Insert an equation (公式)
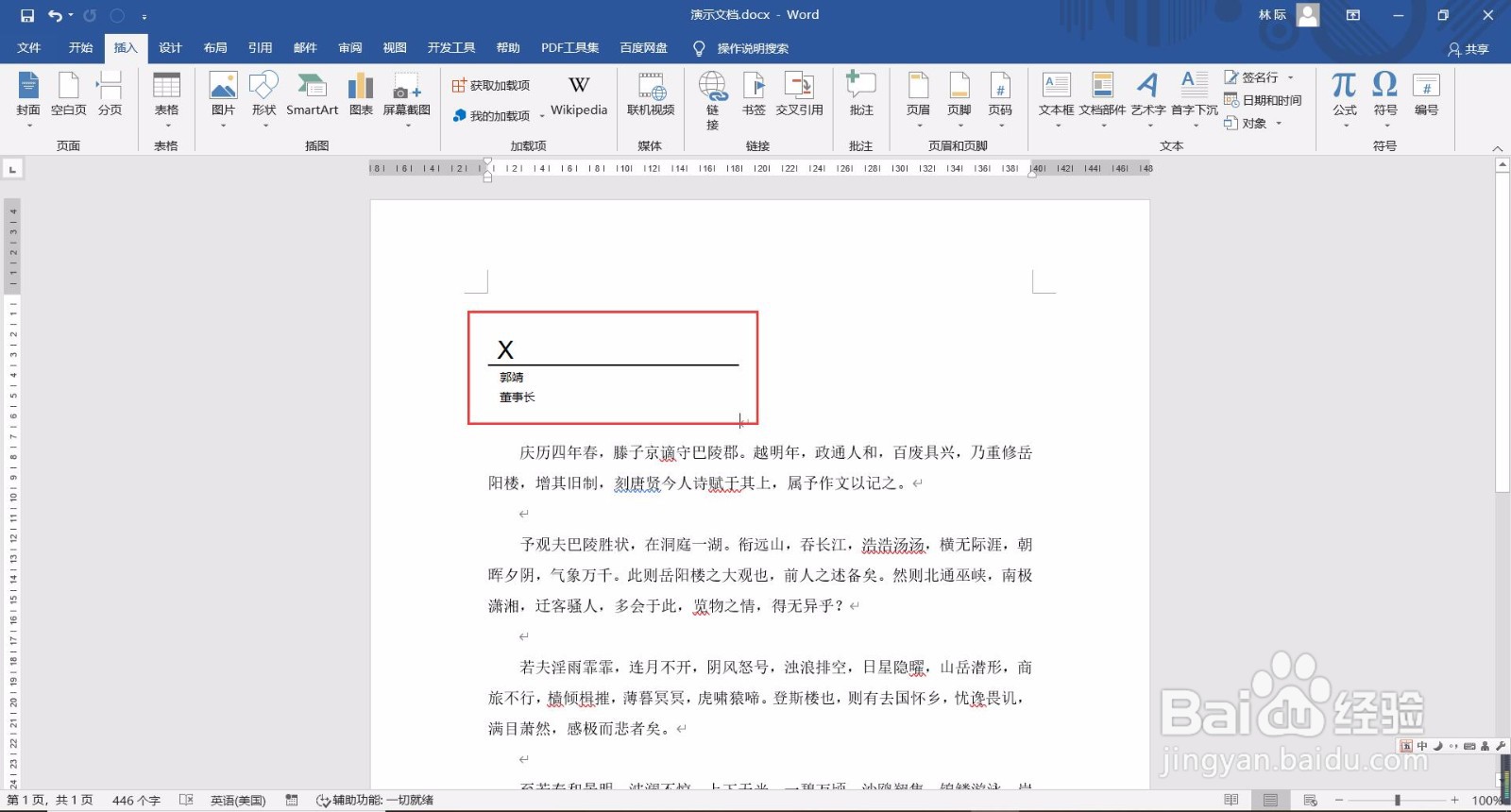Image resolution: width=1511 pixels, height=812 pixels. click(x=1345, y=99)
